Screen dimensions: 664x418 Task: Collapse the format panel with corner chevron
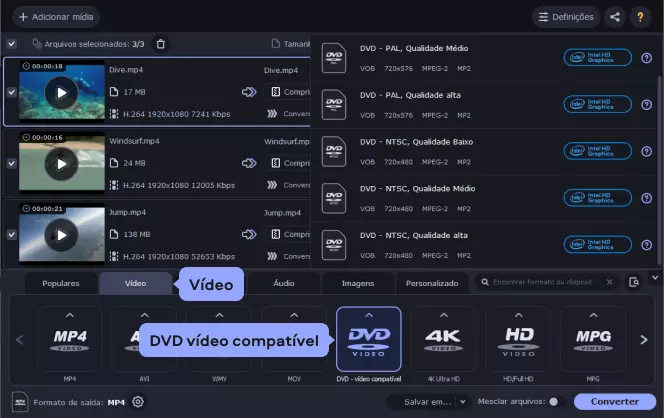[x=655, y=278]
